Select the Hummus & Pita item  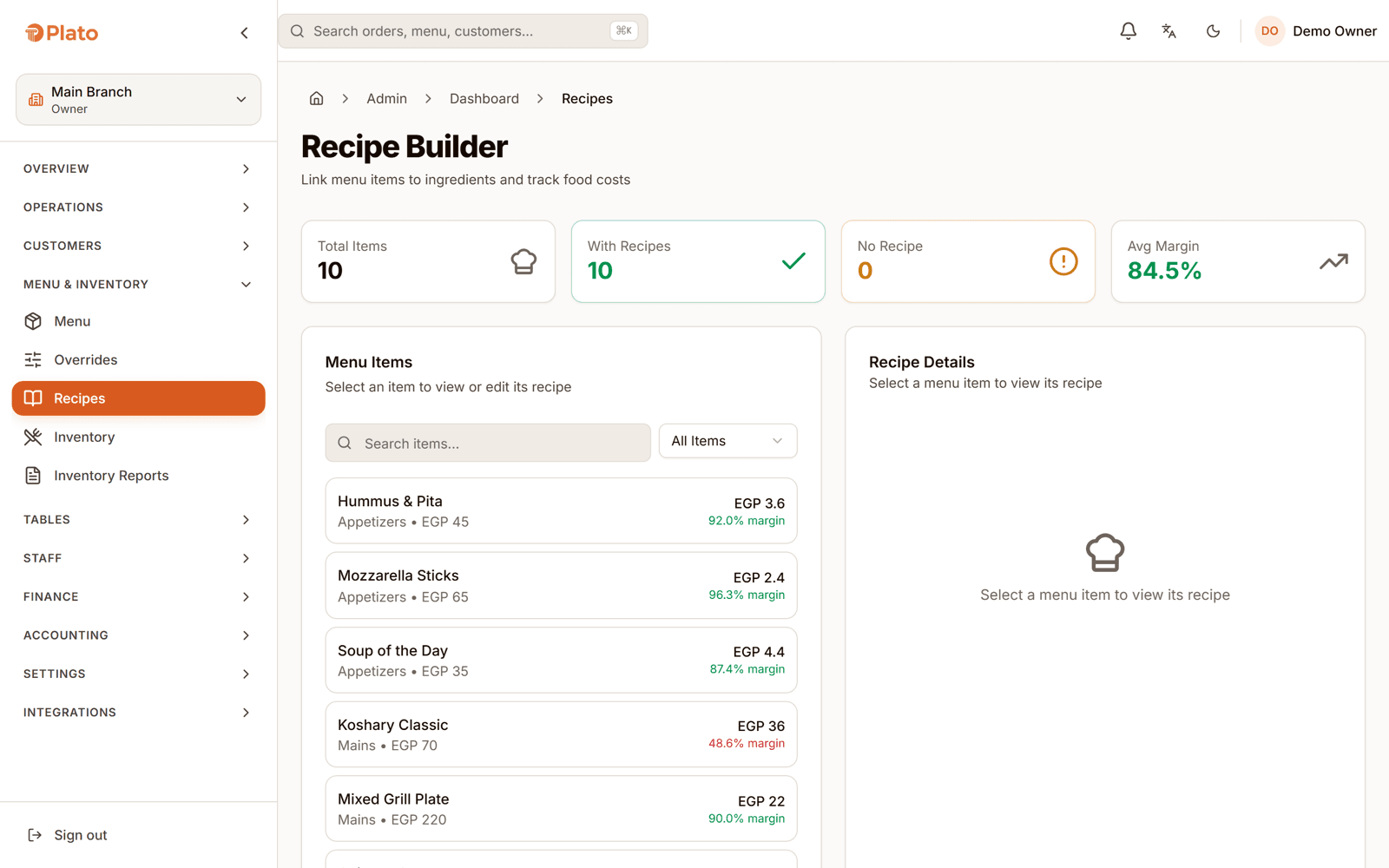coord(561,511)
